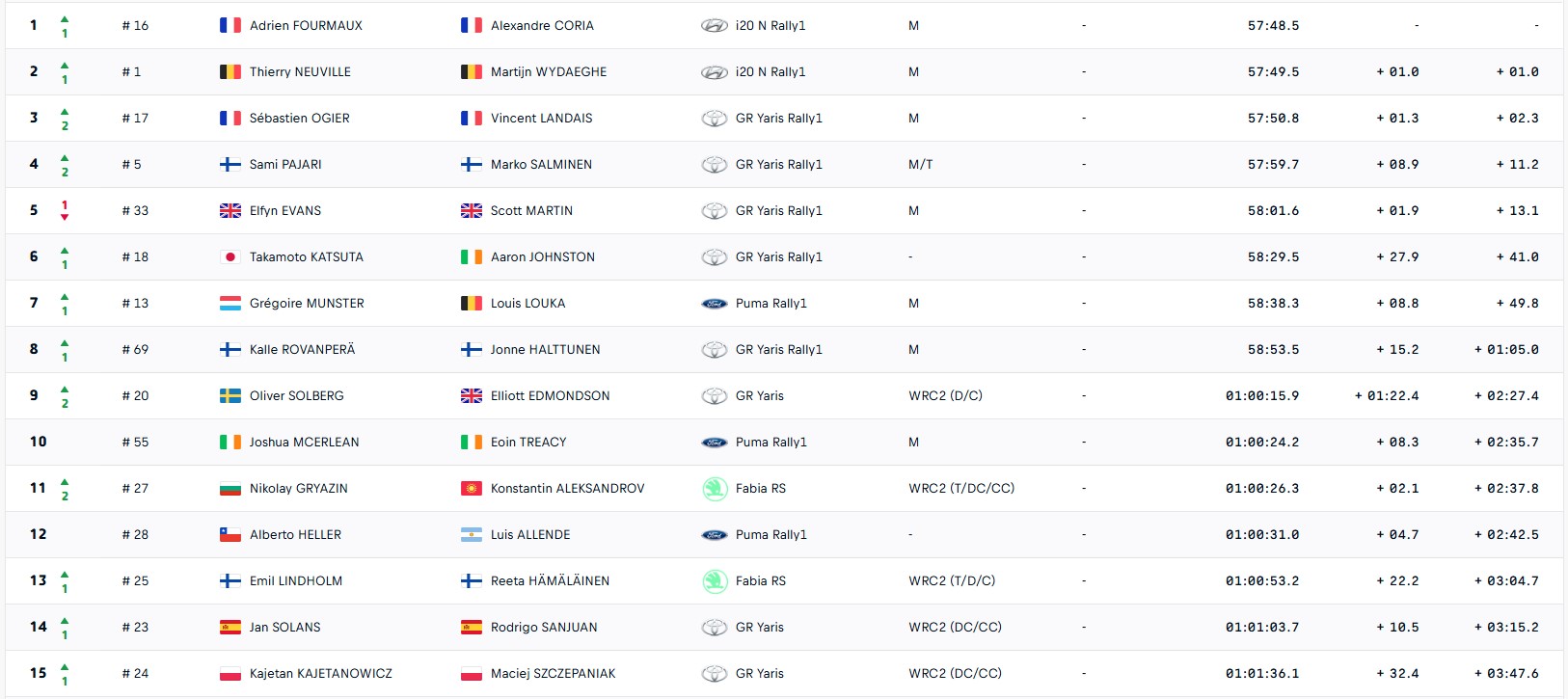Image resolution: width=1568 pixels, height=699 pixels.
Task: Click the Luxembourg flag beside Grégoire Munster
Action: point(230,304)
